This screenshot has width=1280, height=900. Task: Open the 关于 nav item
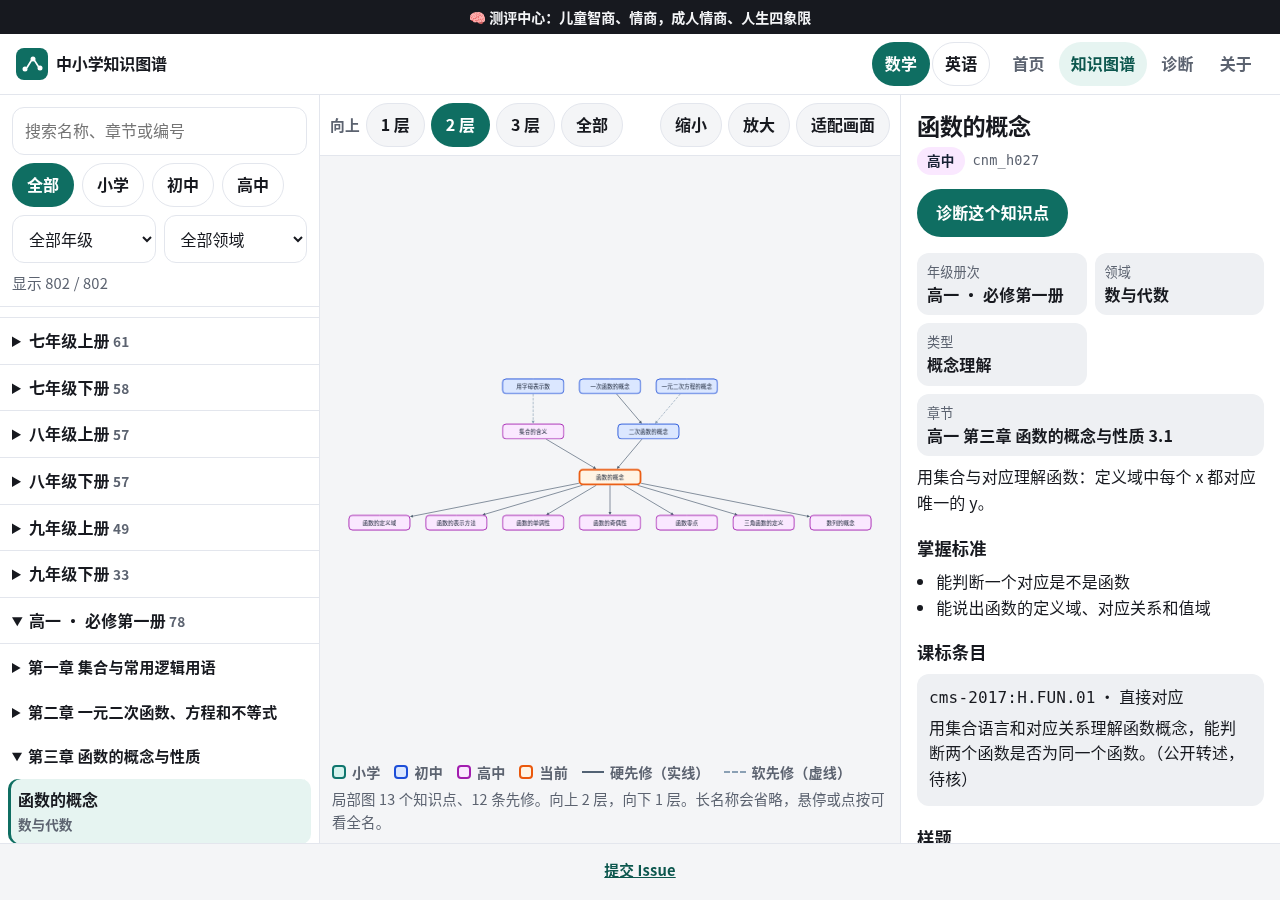(1236, 64)
